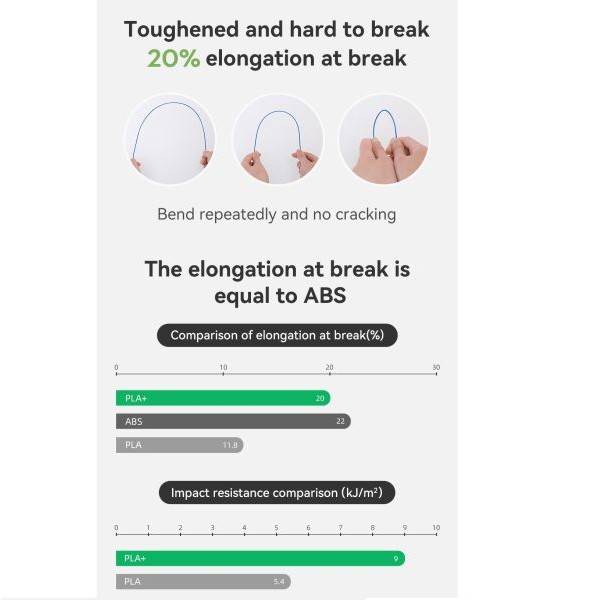Click the "Impact resistance comparison" pill label
600x600 pixels.
pyautogui.click(x=277, y=493)
